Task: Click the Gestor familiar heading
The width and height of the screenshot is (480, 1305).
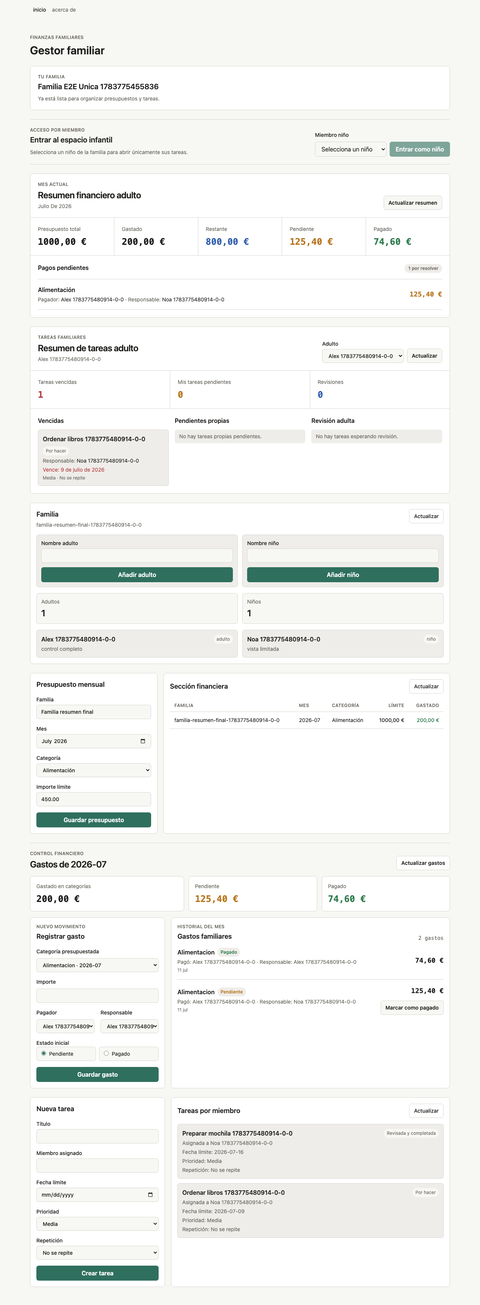Action: tap(67, 50)
